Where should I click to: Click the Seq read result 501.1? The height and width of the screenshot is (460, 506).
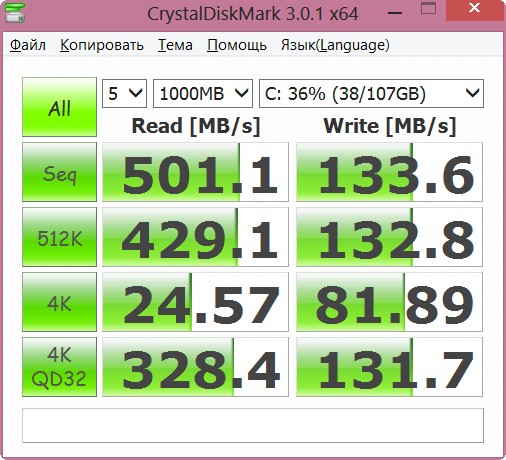195,172
